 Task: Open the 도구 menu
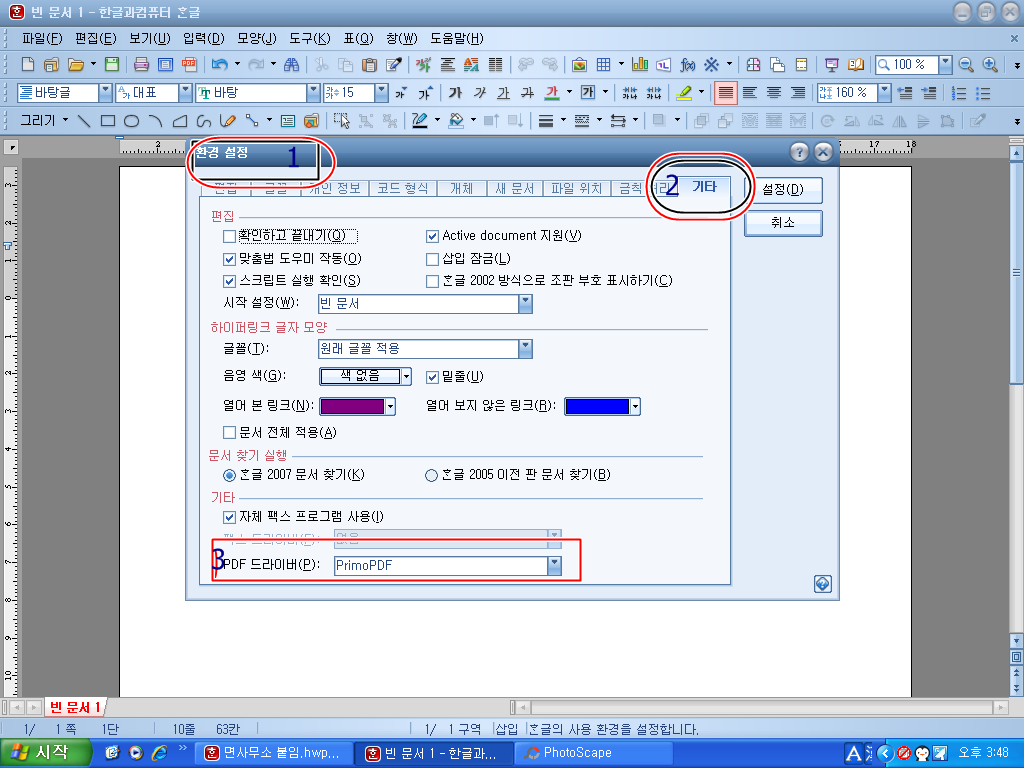pos(309,38)
